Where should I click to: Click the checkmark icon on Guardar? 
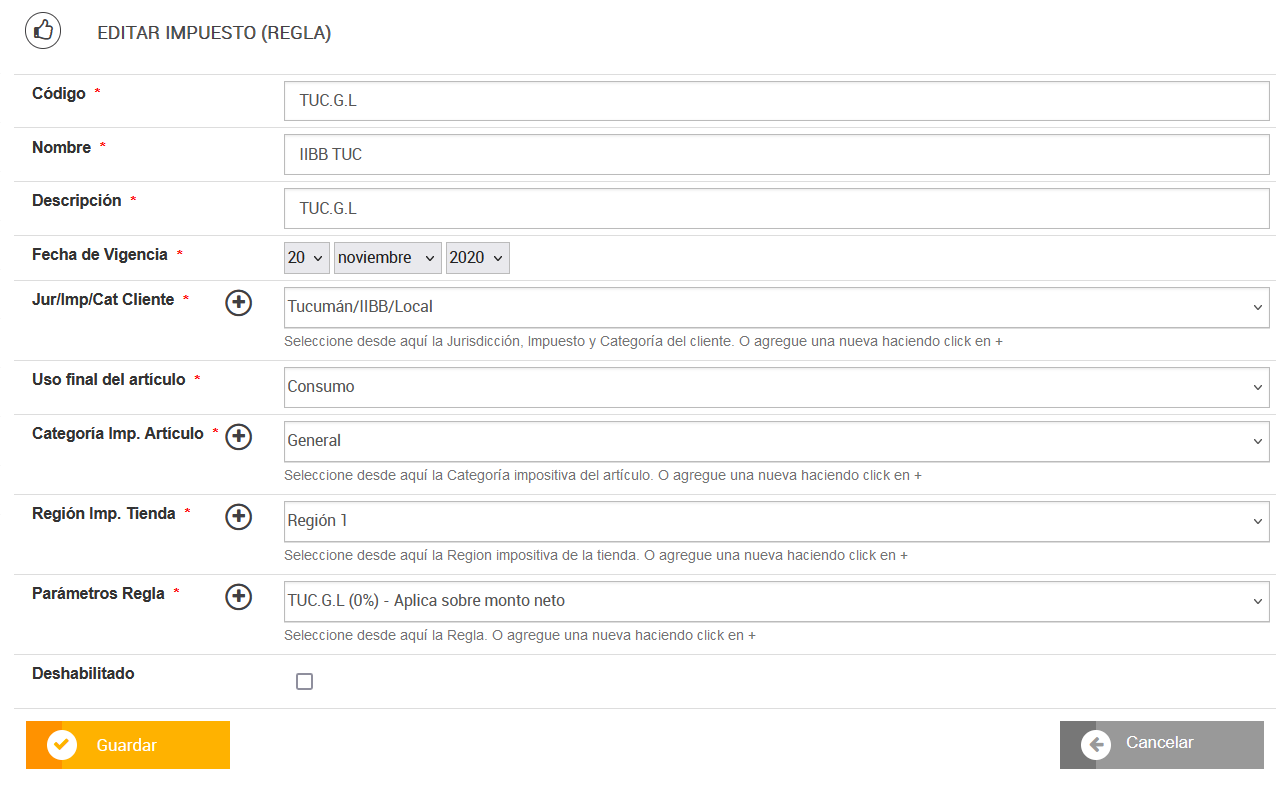tap(62, 745)
